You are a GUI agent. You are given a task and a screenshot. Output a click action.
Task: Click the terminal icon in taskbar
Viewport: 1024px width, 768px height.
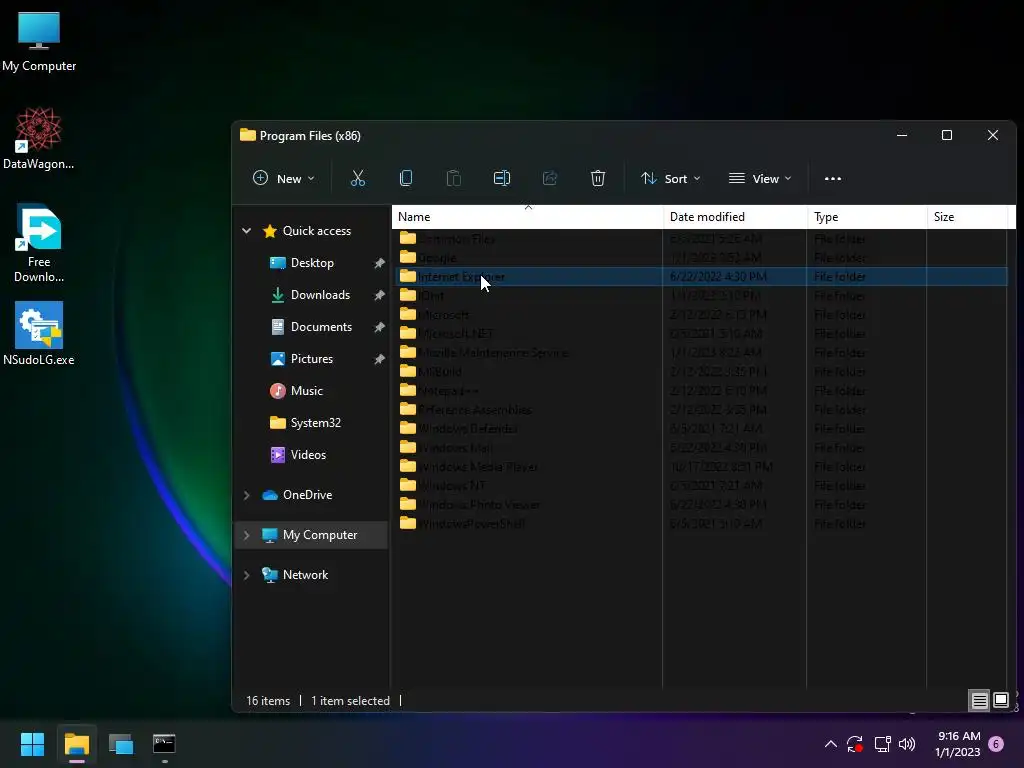pyautogui.click(x=164, y=744)
